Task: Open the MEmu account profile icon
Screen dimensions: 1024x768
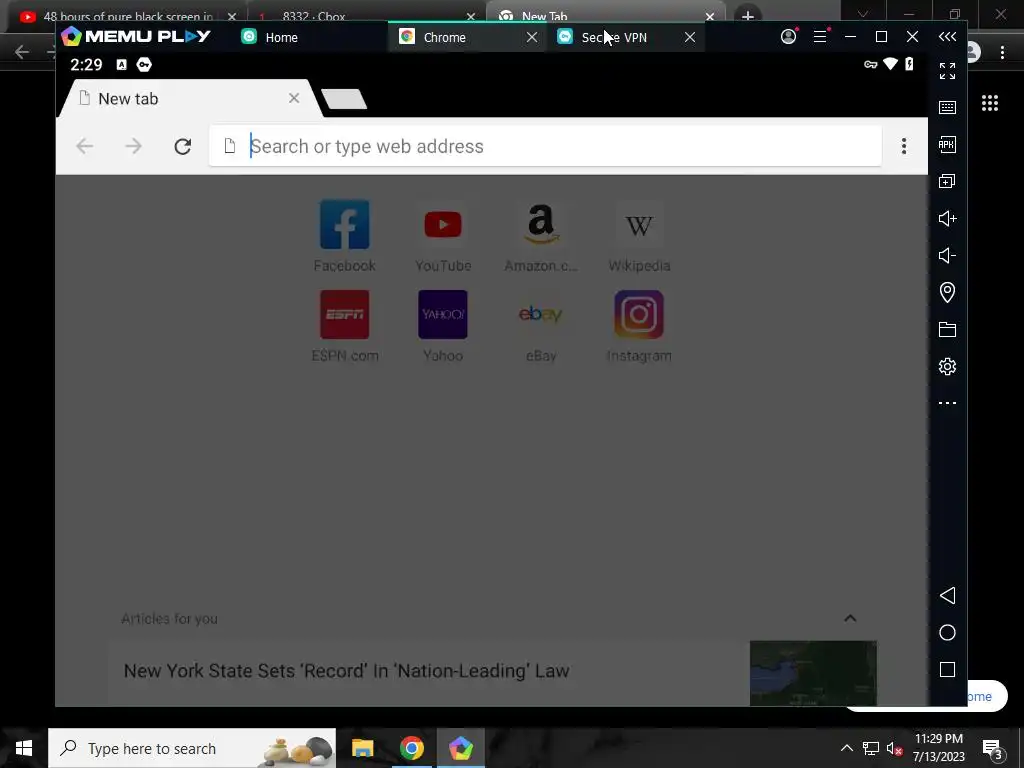Action: [x=788, y=37]
